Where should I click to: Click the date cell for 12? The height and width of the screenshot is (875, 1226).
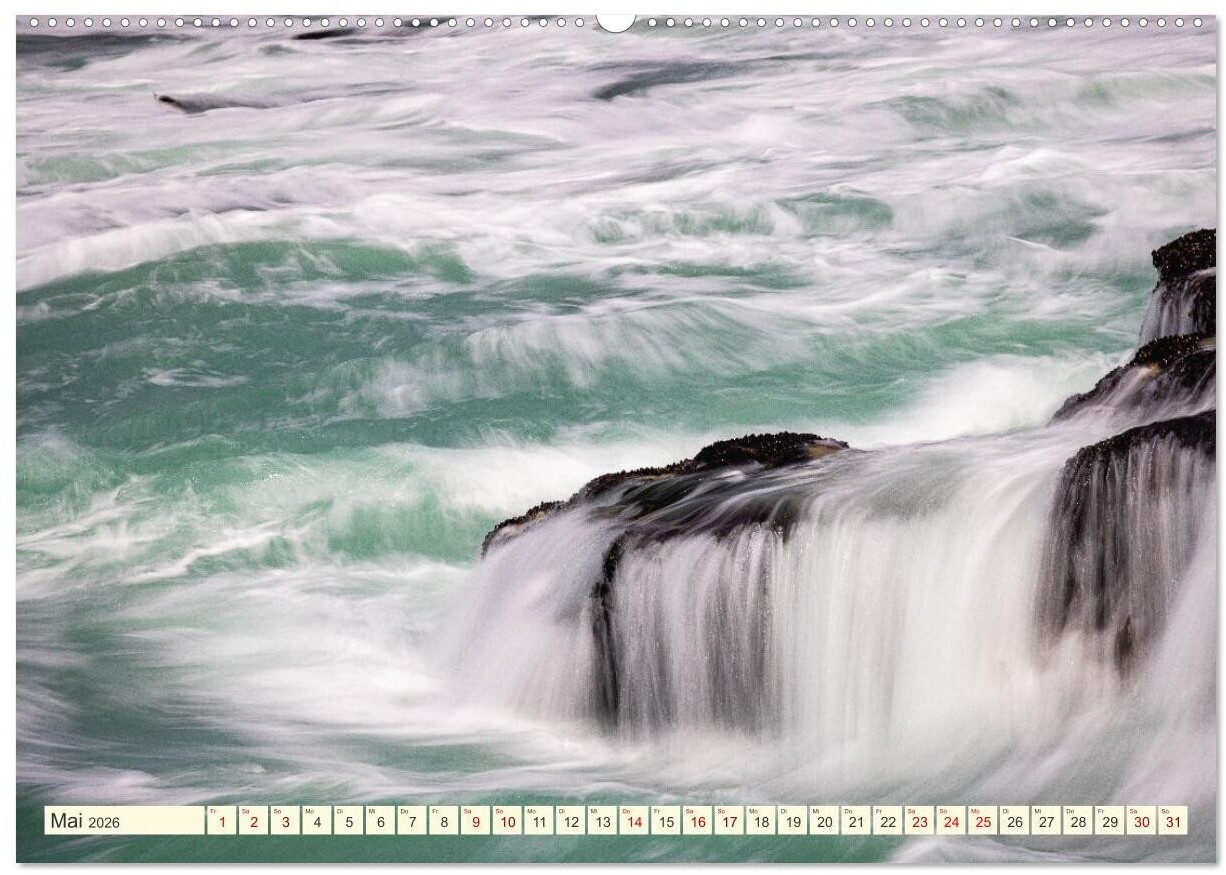570,821
